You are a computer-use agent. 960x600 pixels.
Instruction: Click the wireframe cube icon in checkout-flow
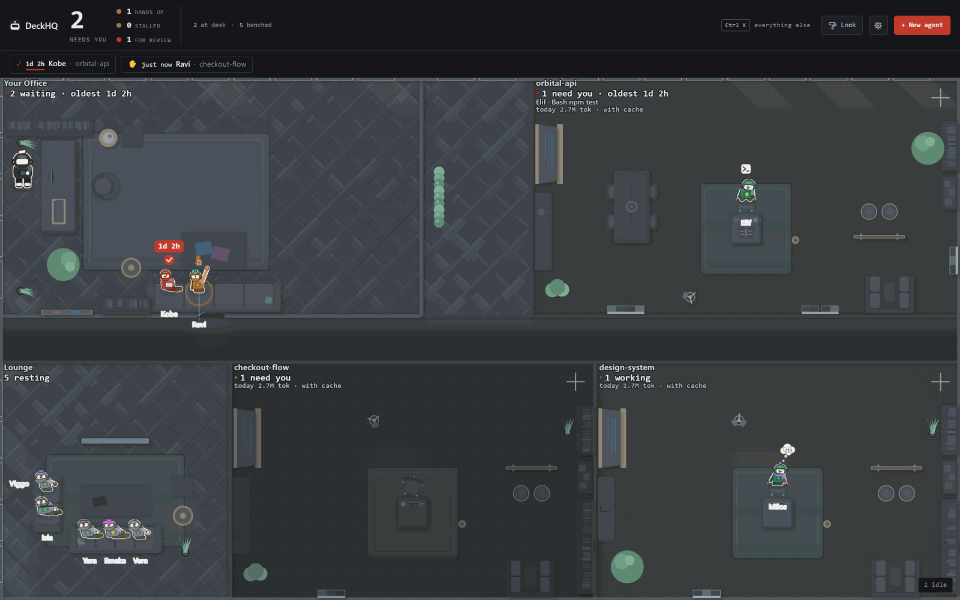(373, 421)
